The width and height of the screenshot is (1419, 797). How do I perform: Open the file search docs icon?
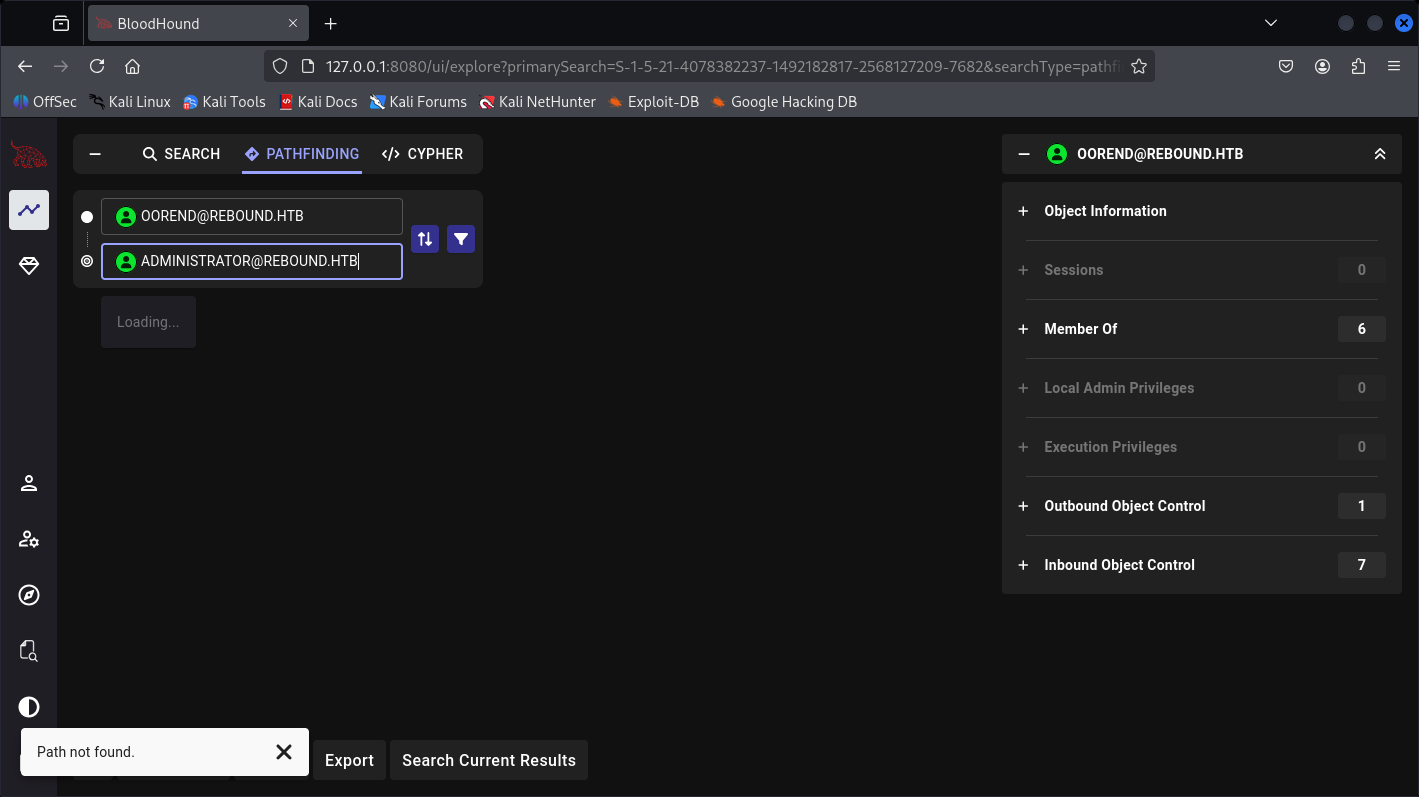click(x=29, y=651)
